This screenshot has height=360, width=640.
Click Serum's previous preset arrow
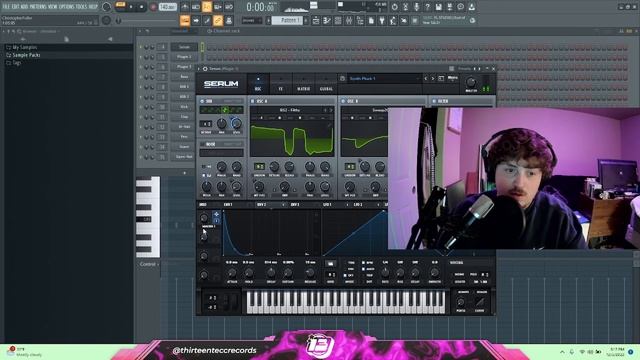(x=426, y=78)
